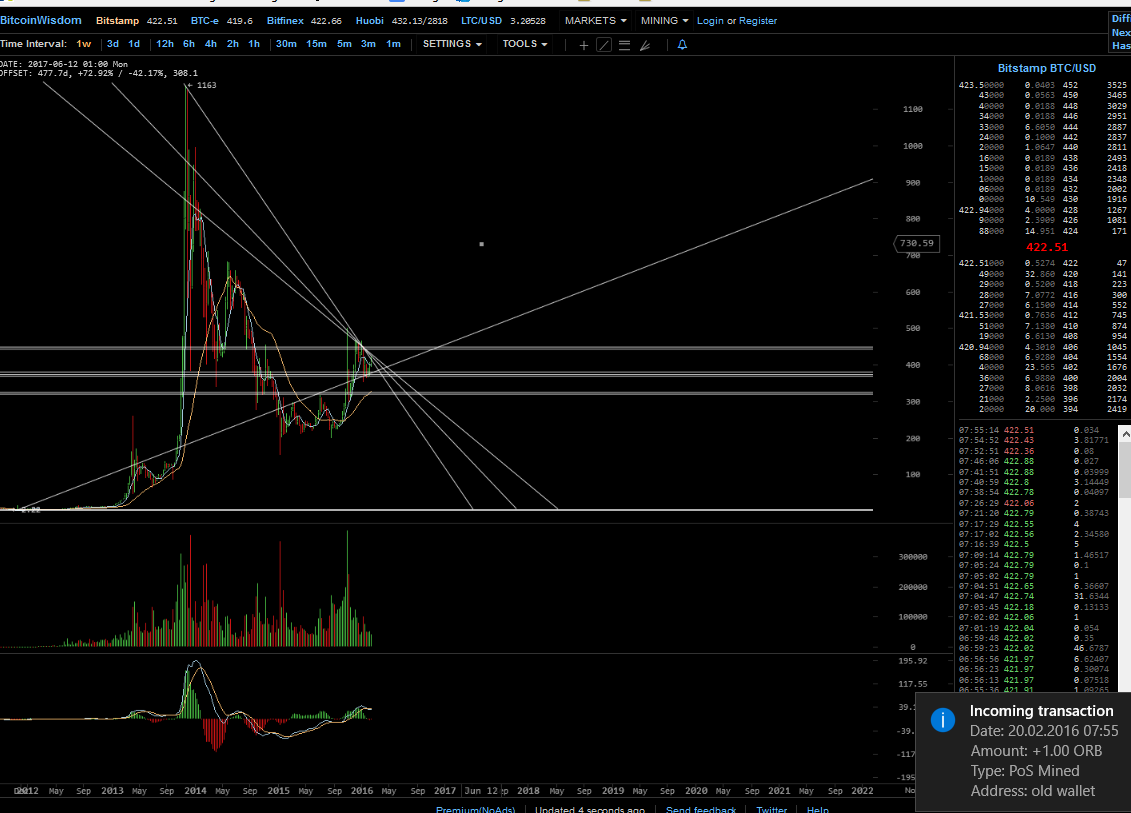Select the fan lines drawing tool
This screenshot has height=813, width=1131.
(645, 45)
